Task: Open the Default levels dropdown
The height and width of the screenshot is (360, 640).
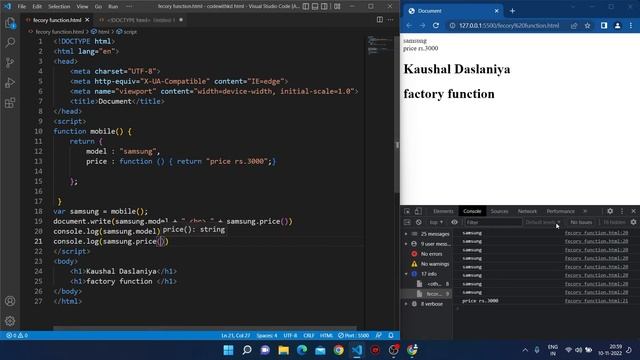Action: pos(543,222)
